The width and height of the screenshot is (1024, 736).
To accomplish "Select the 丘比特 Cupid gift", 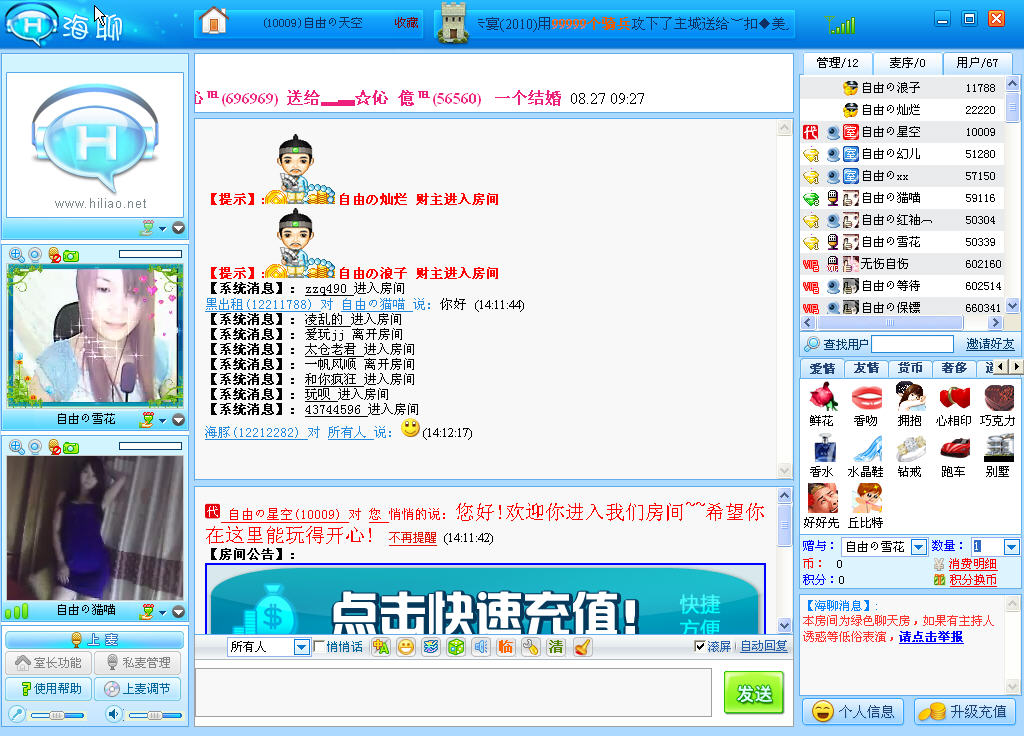I will pos(865,507).
